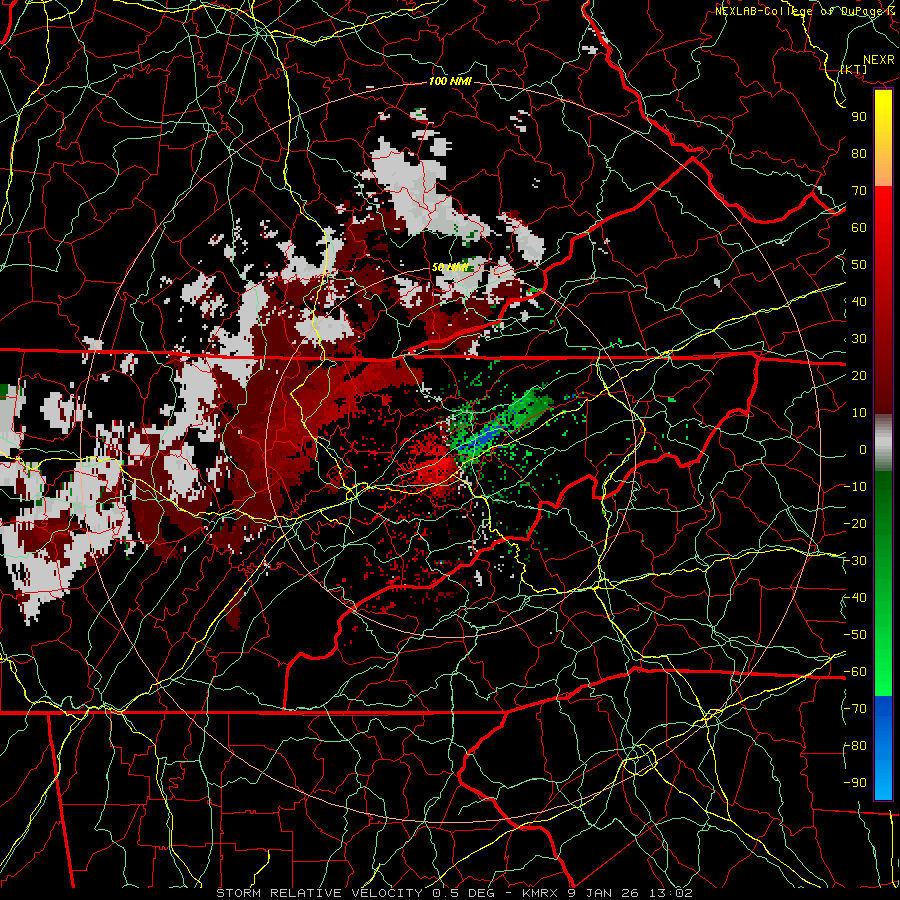Click the -70 scale value
The width and height of the screenshot is (900, 900).
point(855,709)
